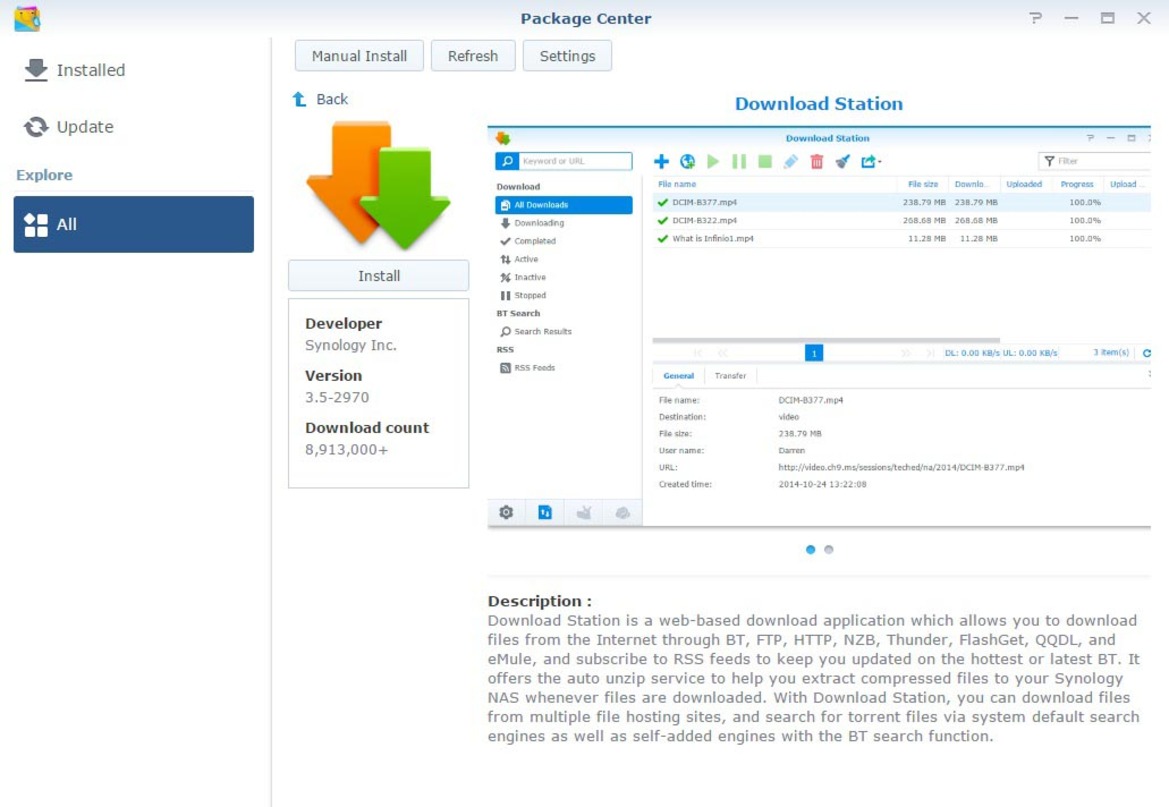
Task: Select the DCIM-B377.mp4 download row
Action: 901,202
